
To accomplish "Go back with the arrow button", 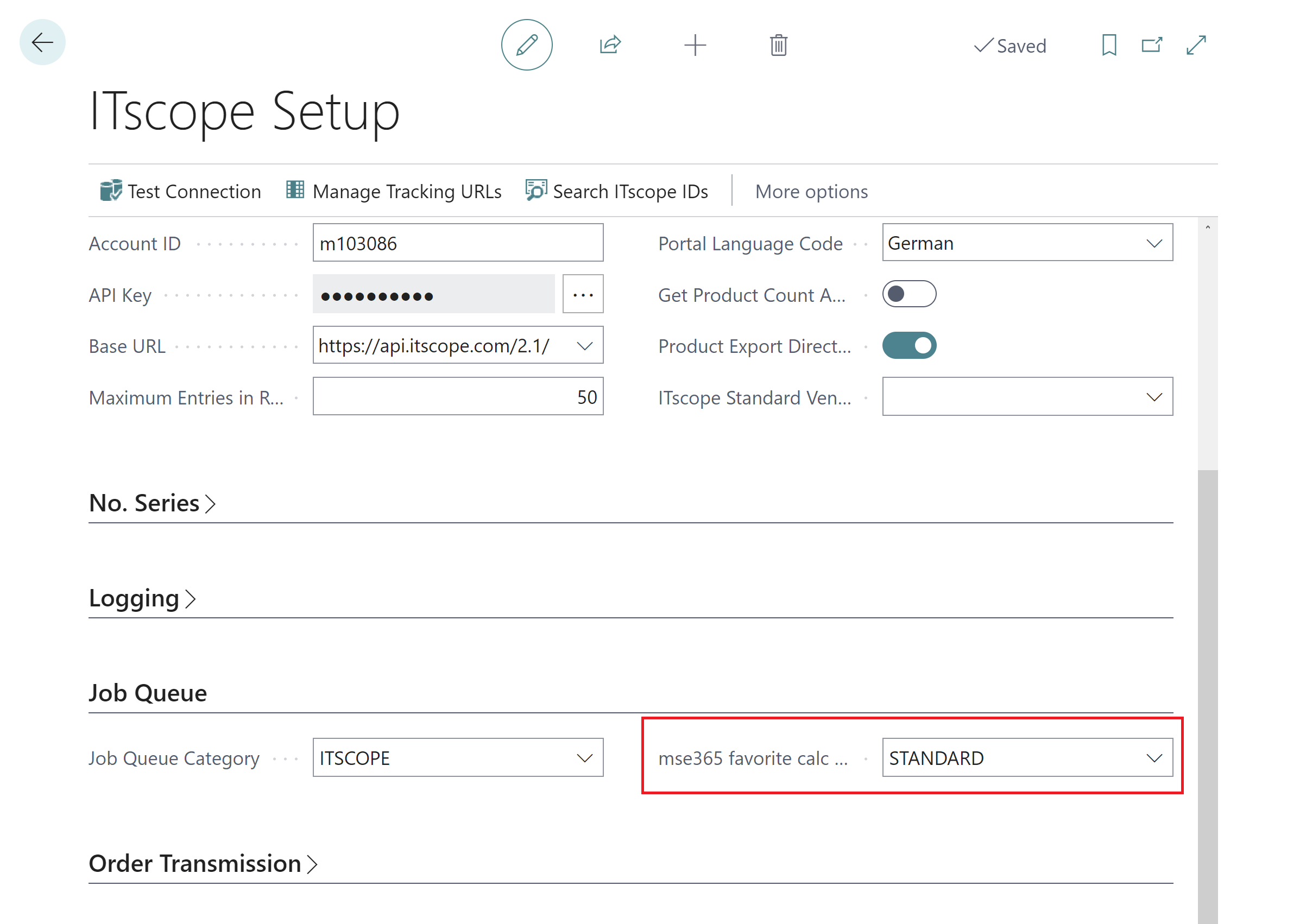I will (42, 43).
